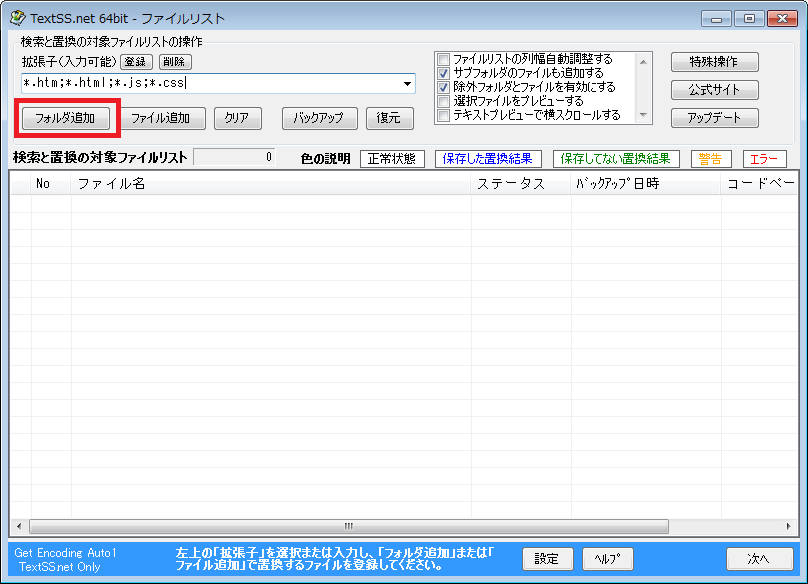
Task: Uncheck 除外フォルダとファイルを有効にする
Action: pos(444,87)
